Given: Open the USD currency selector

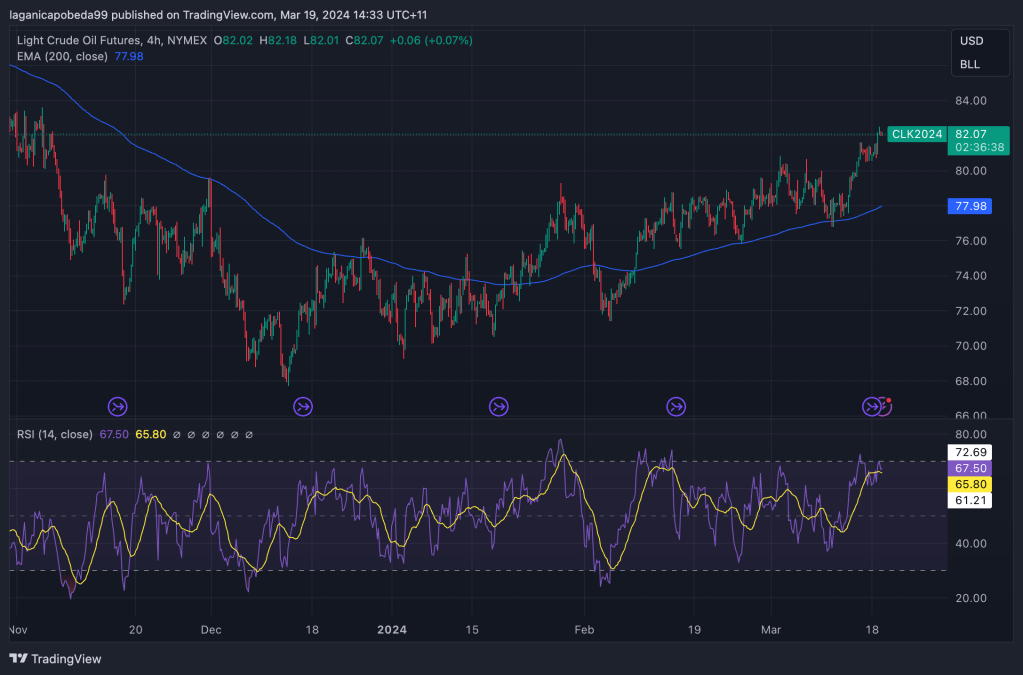Looking at the screenshot, I should (971, 41).
